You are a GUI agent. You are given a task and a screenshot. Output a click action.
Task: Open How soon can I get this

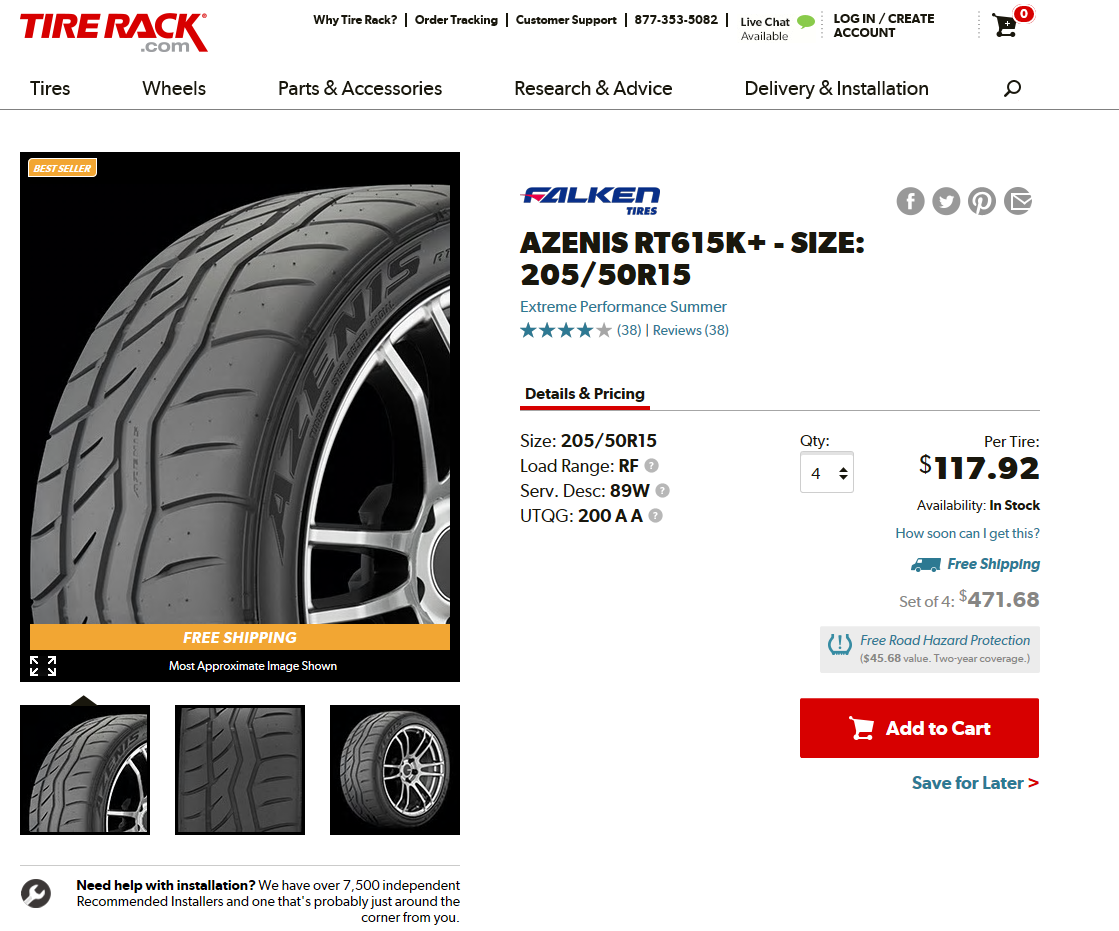coord(967,533)
